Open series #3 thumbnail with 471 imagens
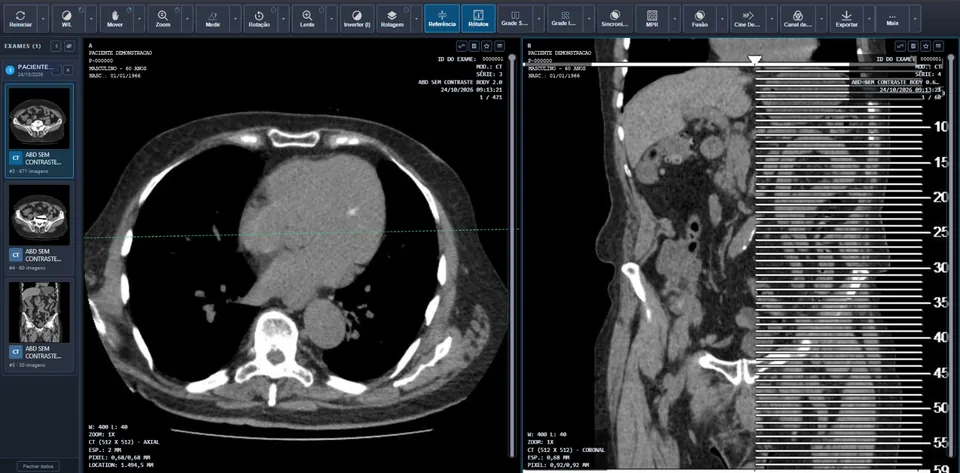960x473 pixels. click(39, 130)
